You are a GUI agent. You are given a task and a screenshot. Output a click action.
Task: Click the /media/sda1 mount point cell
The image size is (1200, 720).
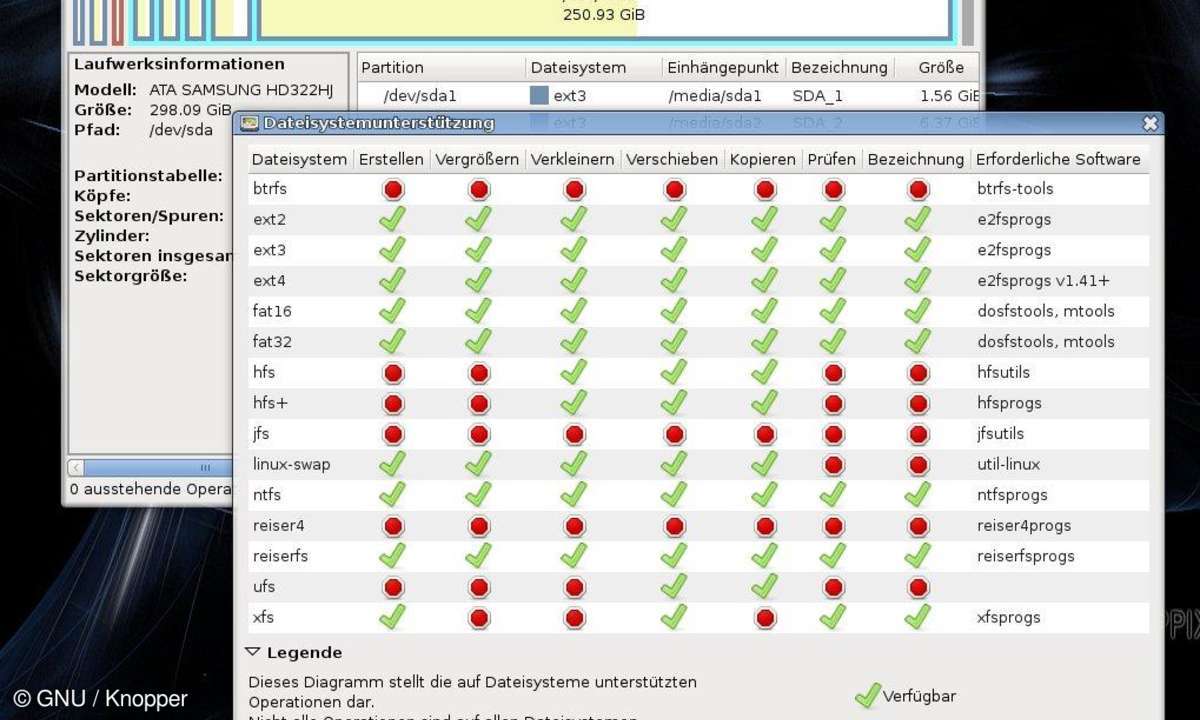coord(715,96)
